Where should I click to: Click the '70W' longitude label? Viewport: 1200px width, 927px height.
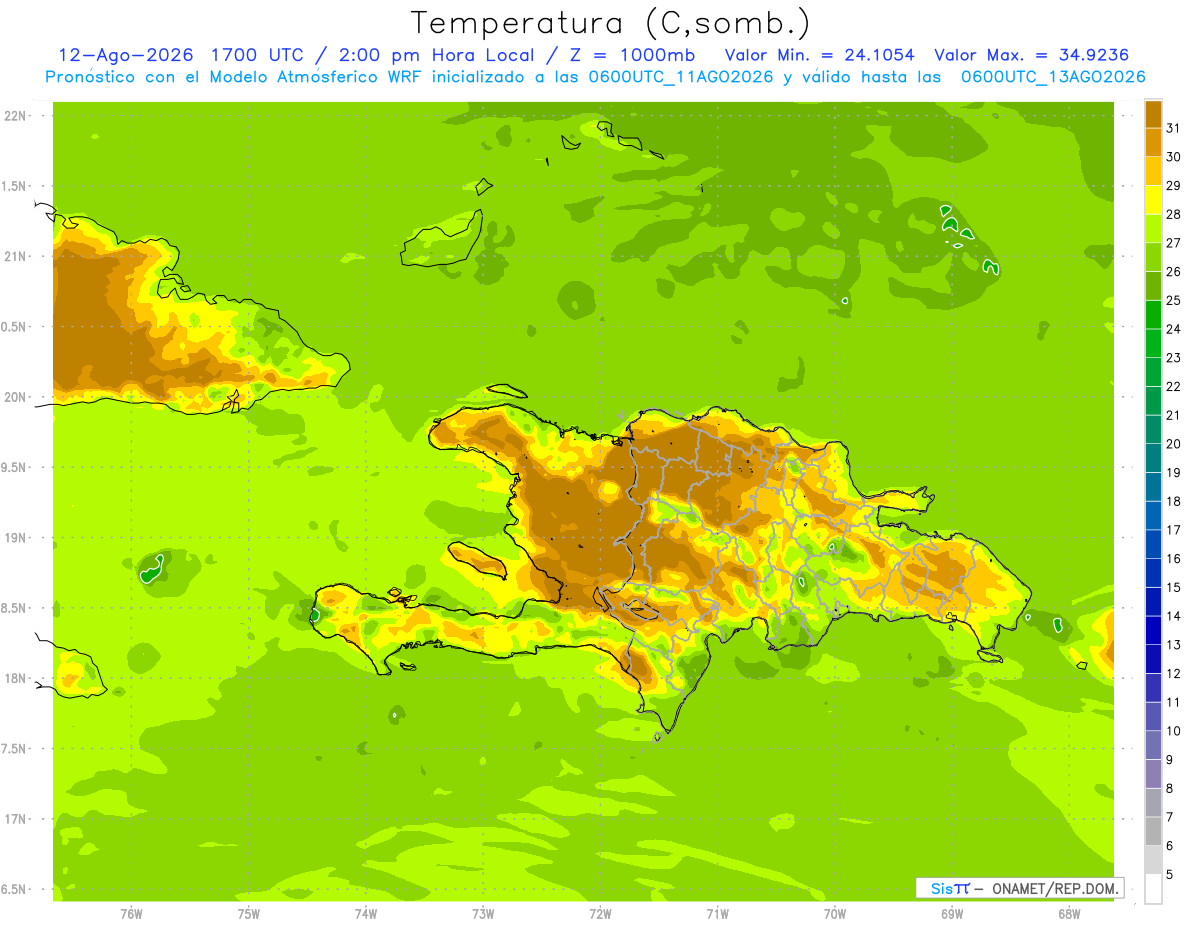click(x=834, y=914)
